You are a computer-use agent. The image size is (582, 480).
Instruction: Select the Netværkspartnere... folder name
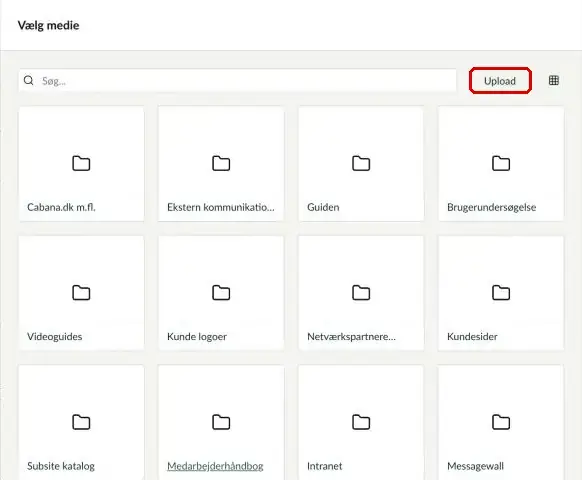tap(352, 337)
